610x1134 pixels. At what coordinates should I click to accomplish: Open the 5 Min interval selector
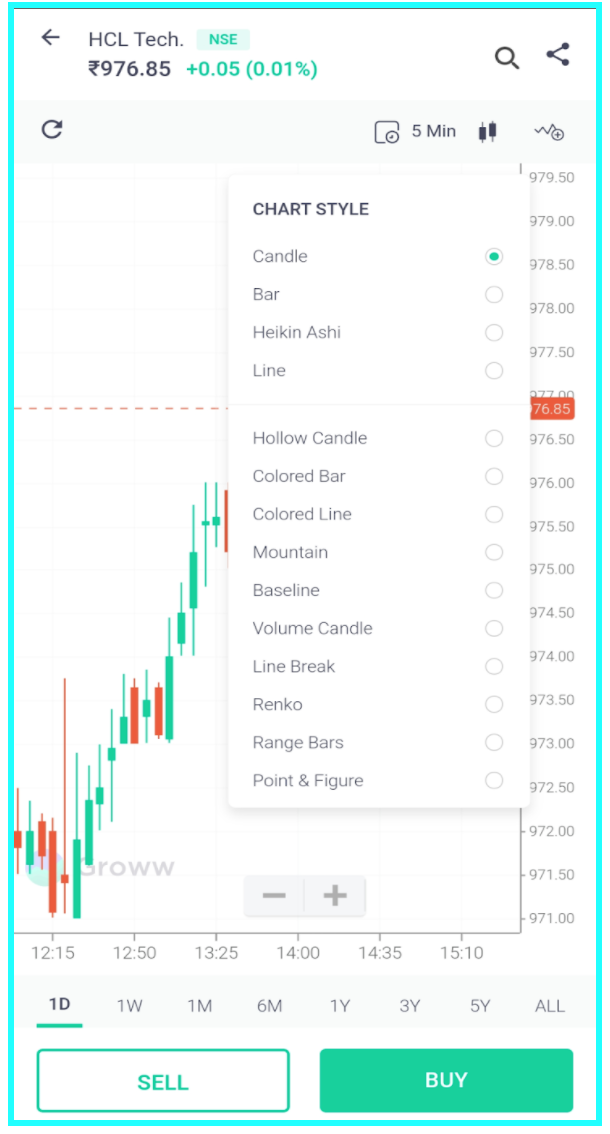click(x=415, y=131)
